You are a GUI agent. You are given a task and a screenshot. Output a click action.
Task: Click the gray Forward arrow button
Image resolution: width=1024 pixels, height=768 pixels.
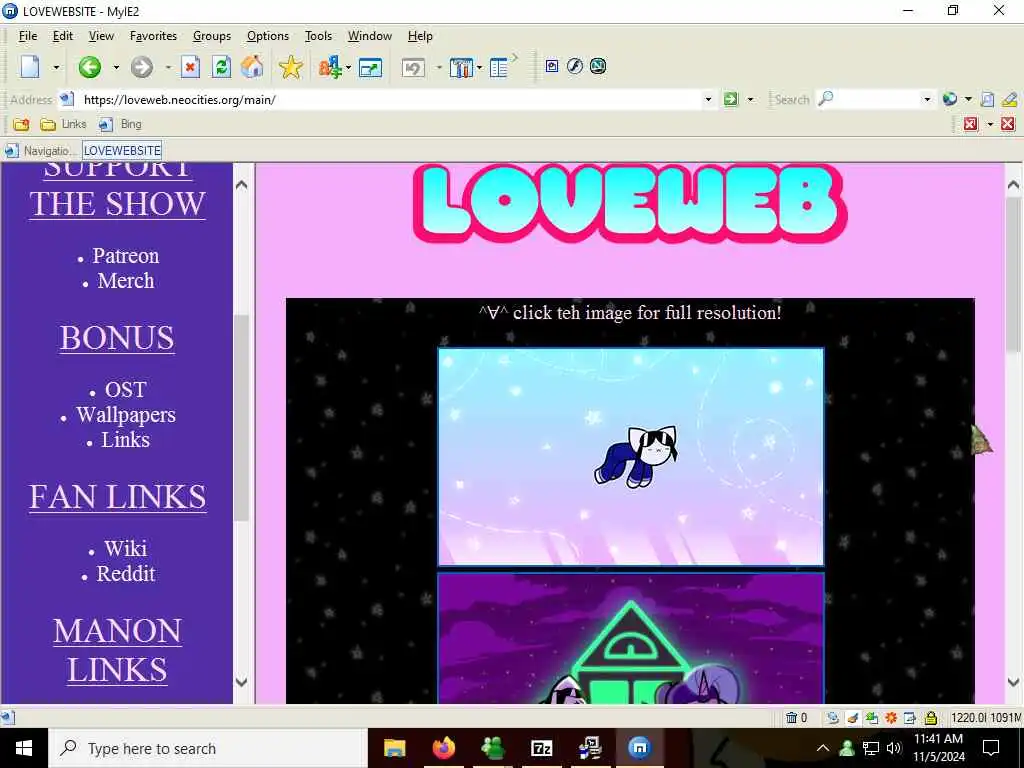tap(141, 67)
